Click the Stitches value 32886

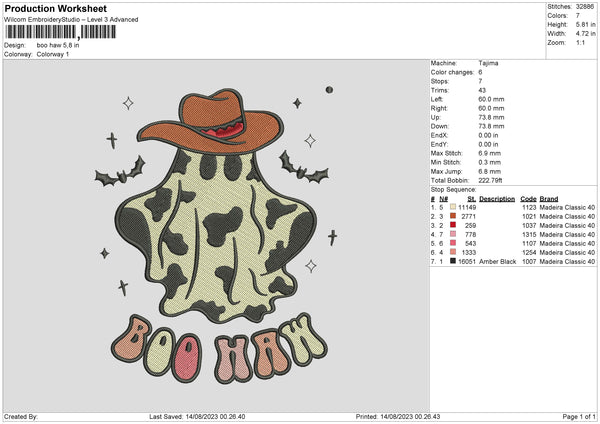click(x=586, y=6)
